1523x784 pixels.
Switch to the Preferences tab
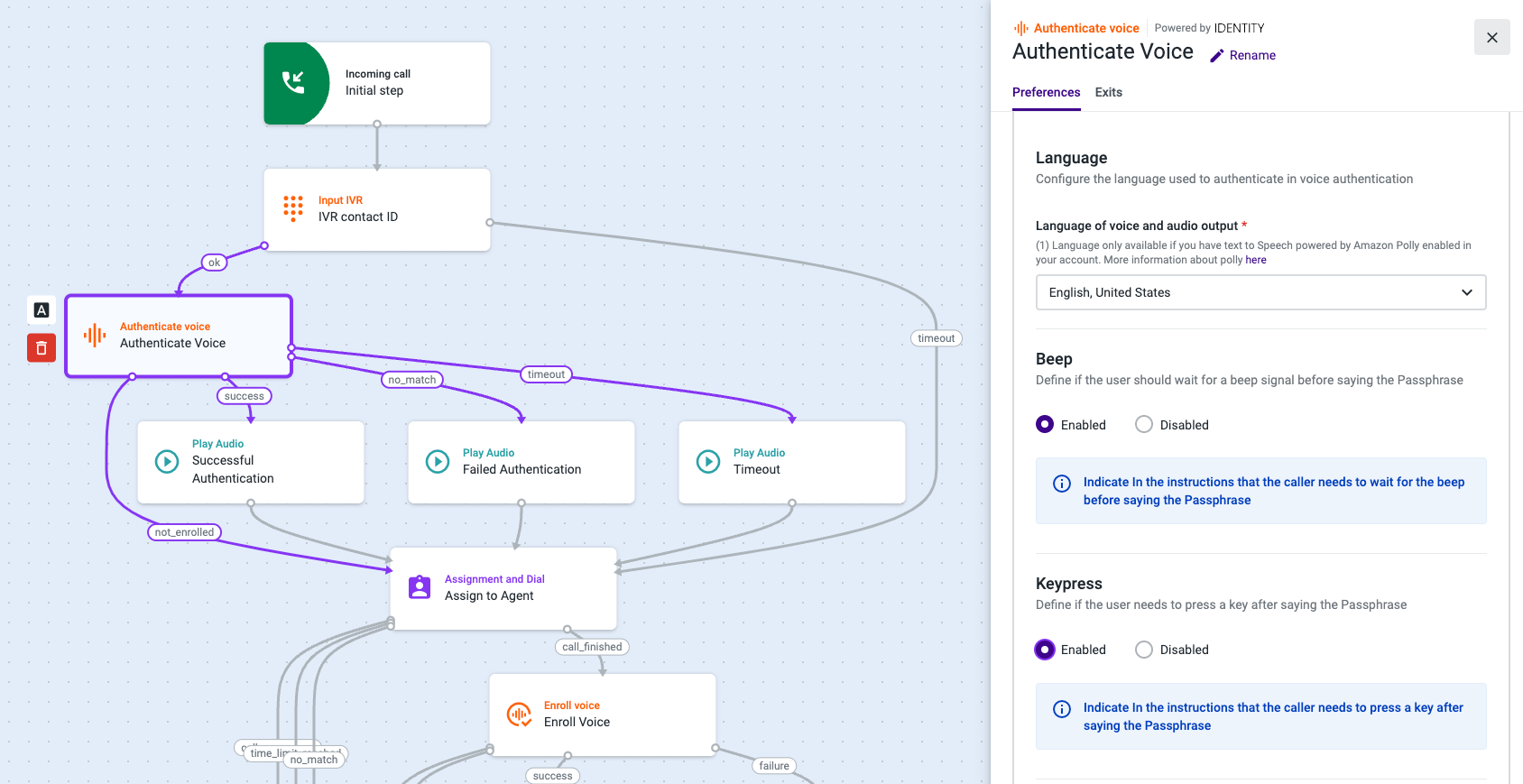tap(1046, 92)
